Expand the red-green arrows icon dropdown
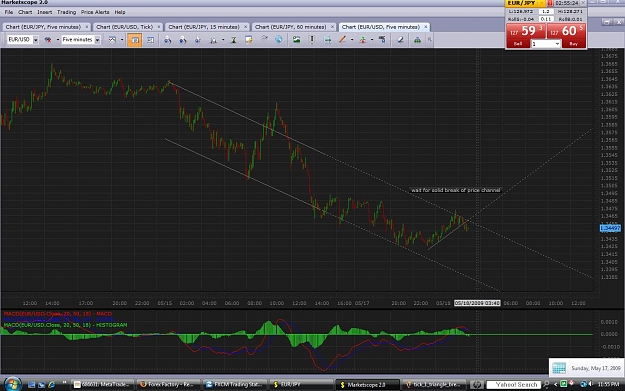 [371, 40]
